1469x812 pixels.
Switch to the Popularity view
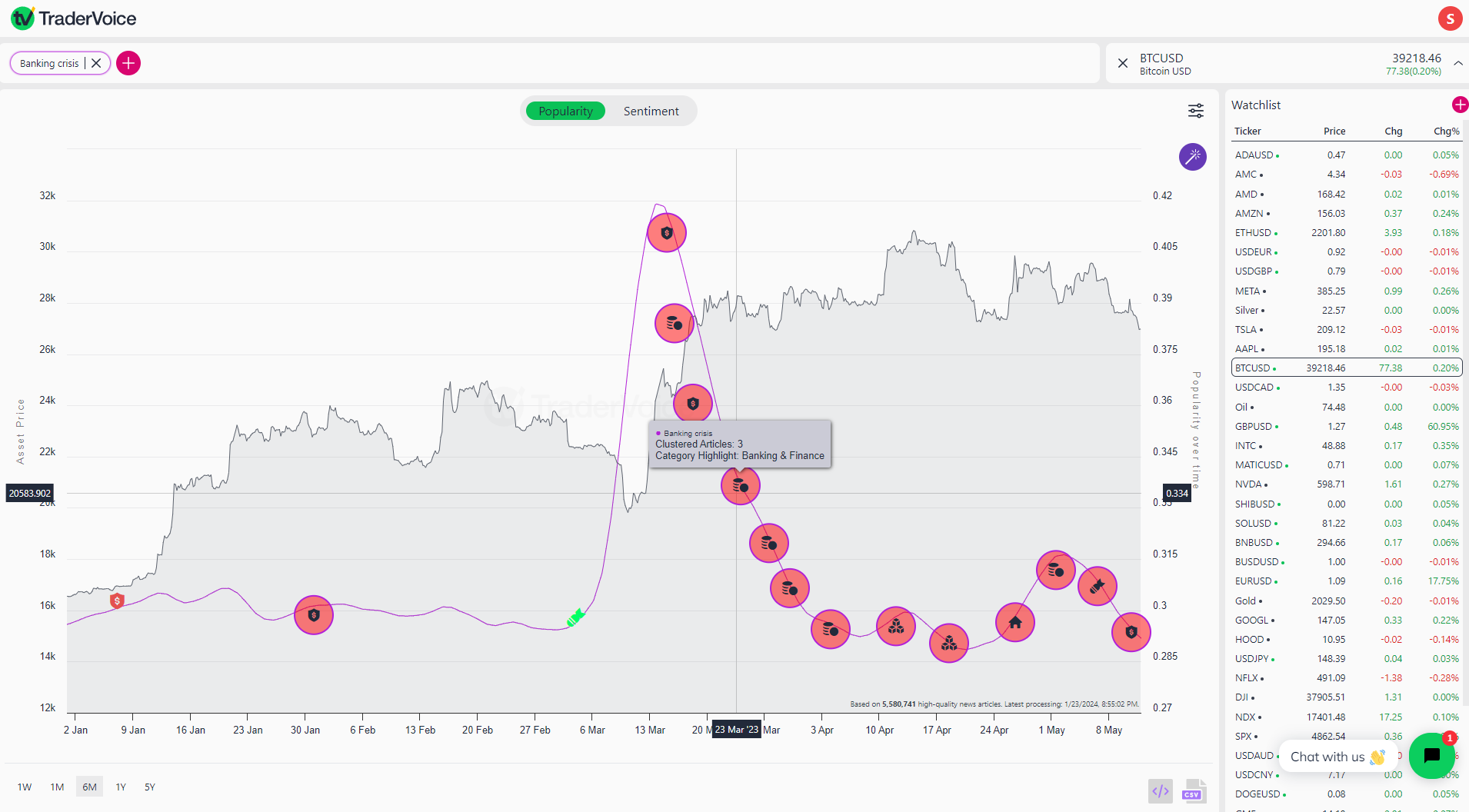tap(565, 111)
